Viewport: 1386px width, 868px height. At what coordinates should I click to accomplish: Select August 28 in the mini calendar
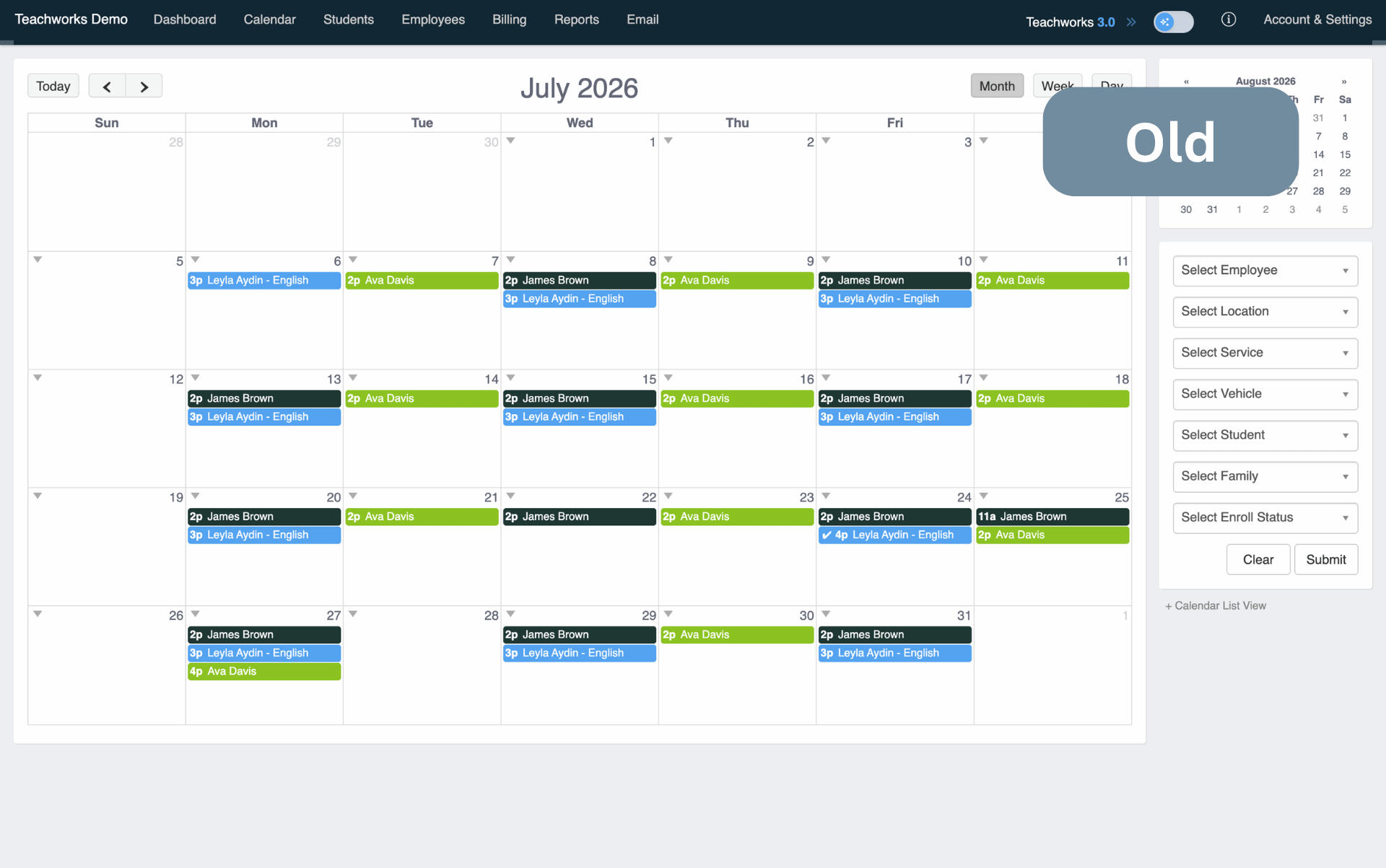(1318, 191)
